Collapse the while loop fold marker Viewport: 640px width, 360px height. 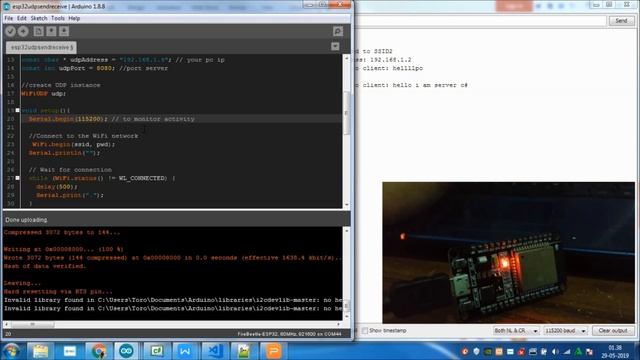point(18,178)
